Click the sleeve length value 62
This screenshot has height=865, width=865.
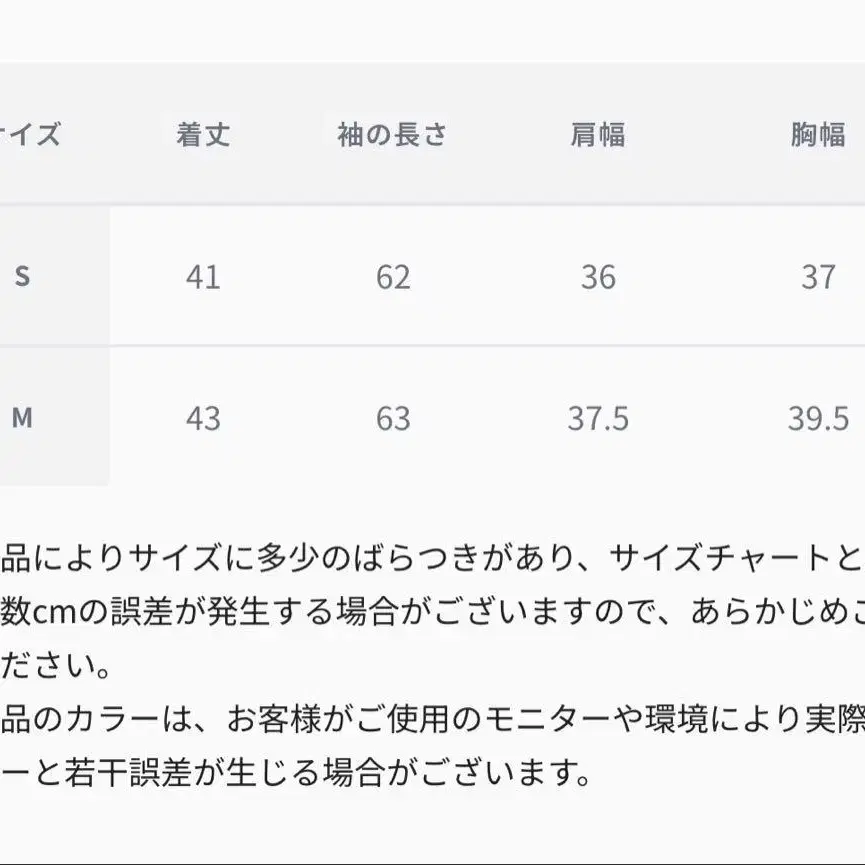point(393,277)
